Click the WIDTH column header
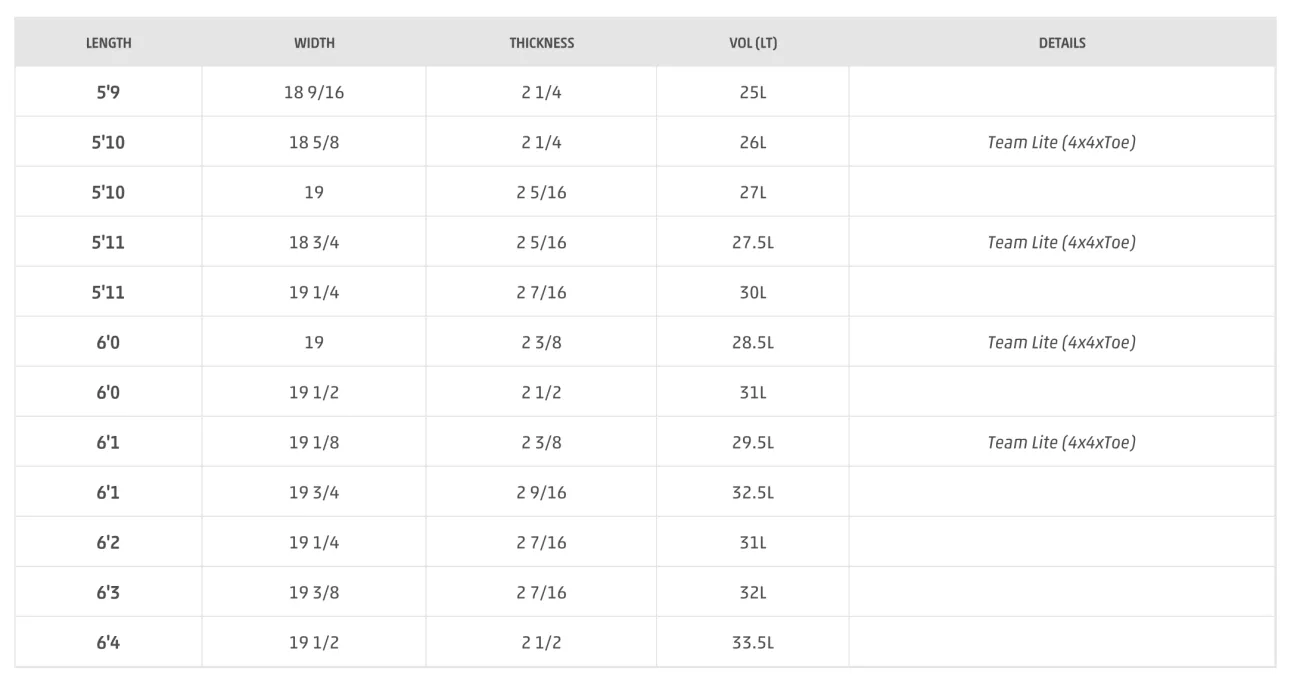Screen dimensions: 1300x686 [314, 43]
